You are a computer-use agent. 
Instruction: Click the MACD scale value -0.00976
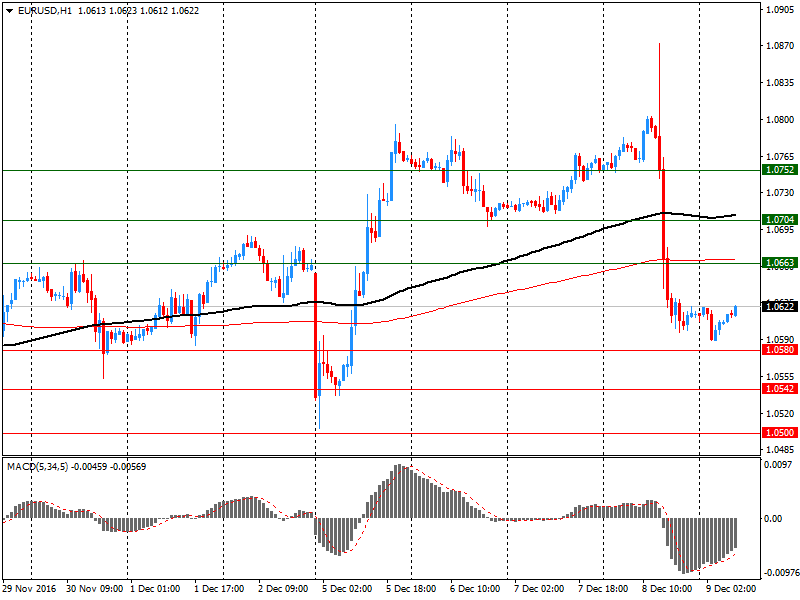[x=780, y=573]
